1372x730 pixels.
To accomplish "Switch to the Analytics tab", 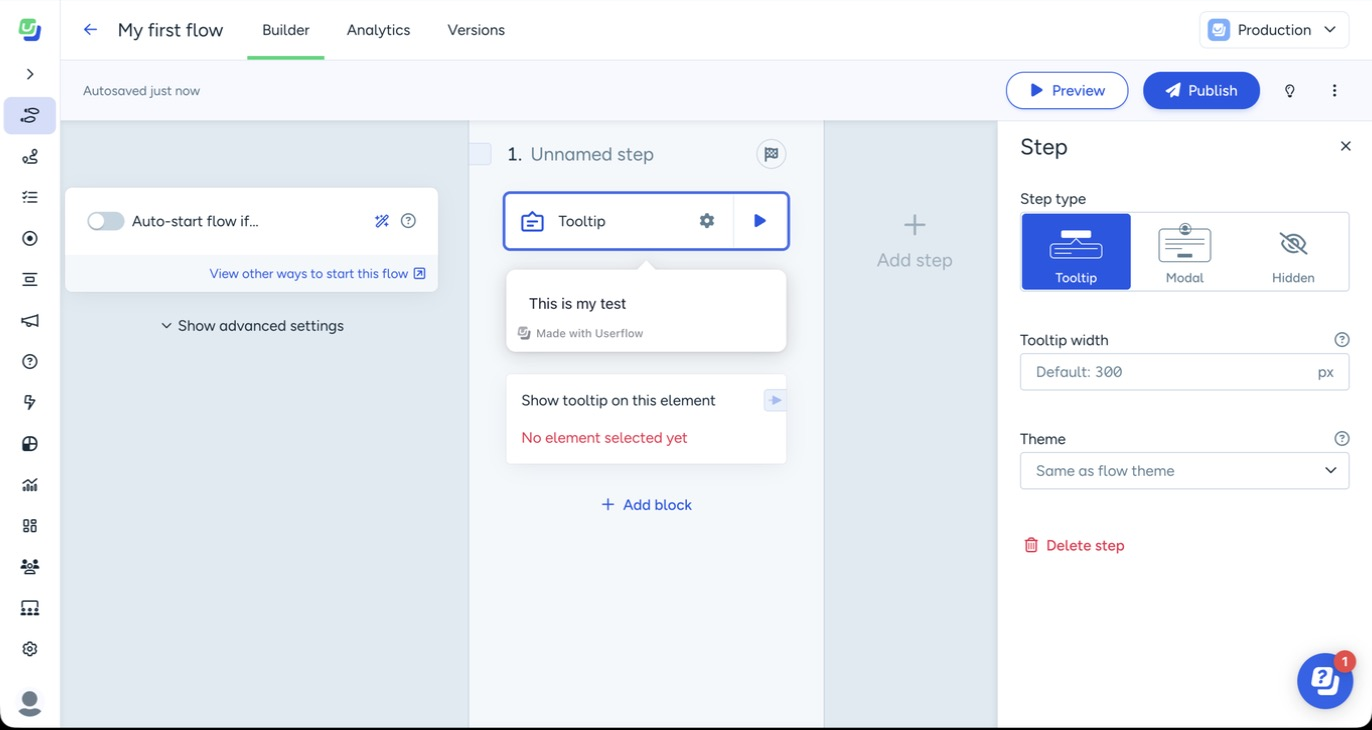I will coord(378,30).
